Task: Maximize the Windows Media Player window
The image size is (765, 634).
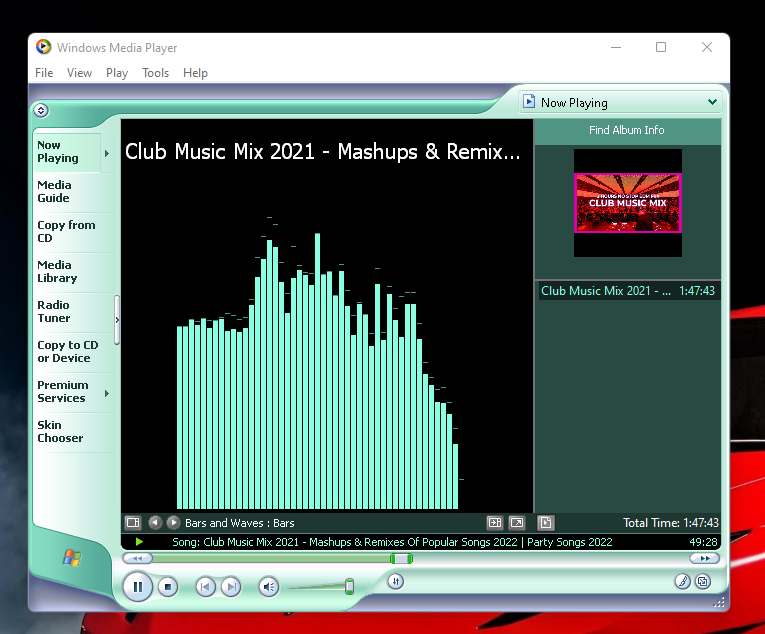Action: (x=661, y=47)
